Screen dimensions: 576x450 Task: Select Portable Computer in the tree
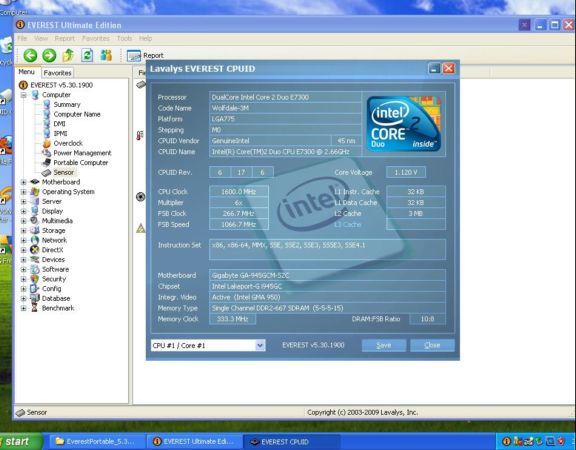point(81,162)
